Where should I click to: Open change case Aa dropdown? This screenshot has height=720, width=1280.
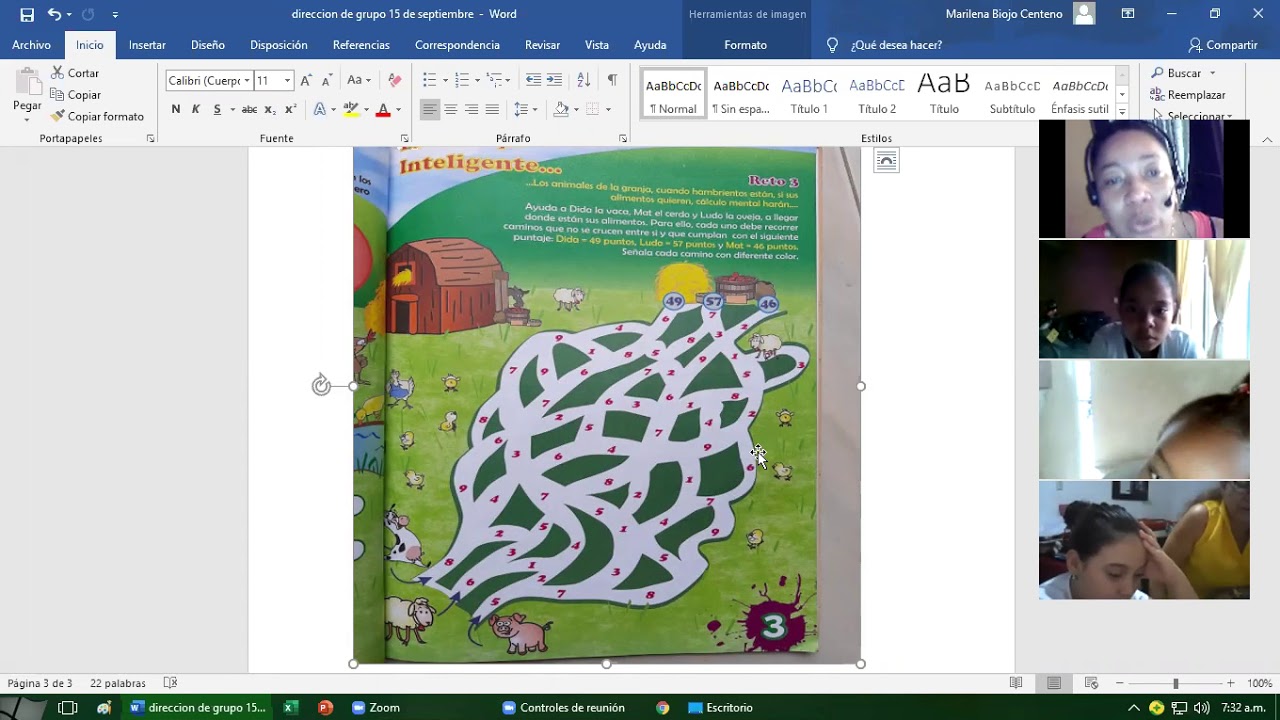click(x=359, y=80)
